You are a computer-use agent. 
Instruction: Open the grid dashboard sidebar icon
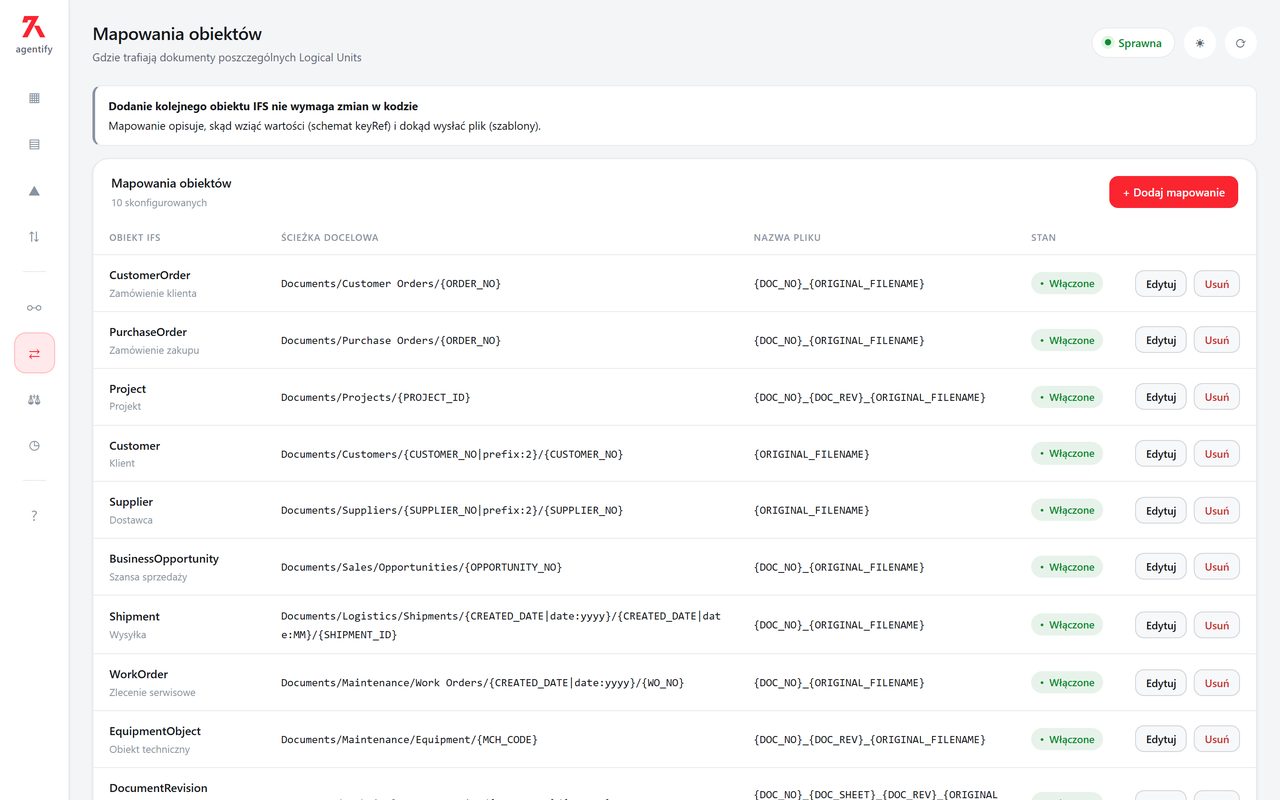pos(34,98)
